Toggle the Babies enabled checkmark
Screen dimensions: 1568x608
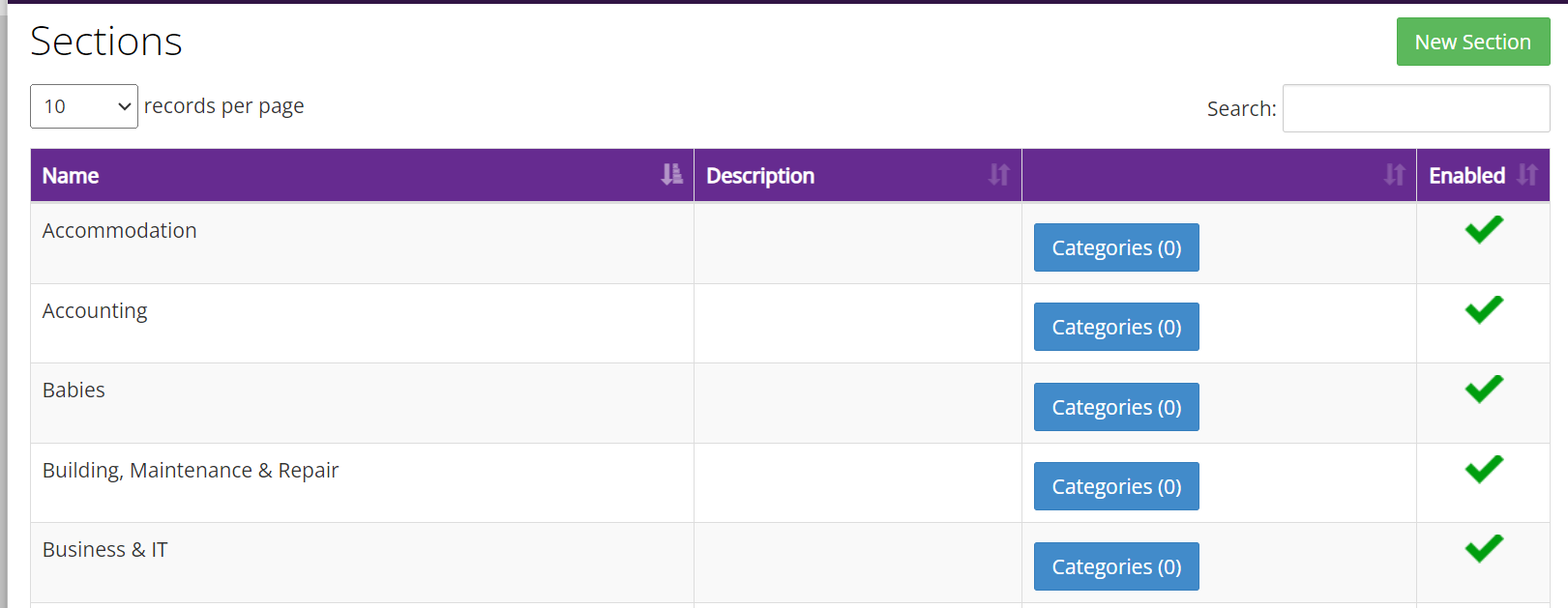[x=1483, y=390]
